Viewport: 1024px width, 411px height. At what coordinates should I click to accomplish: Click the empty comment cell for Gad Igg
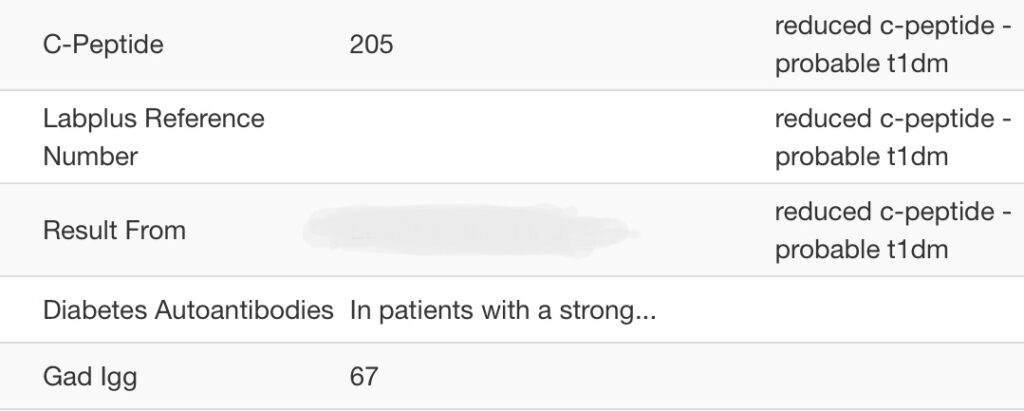pyautogui.click(x=893, y=376)
